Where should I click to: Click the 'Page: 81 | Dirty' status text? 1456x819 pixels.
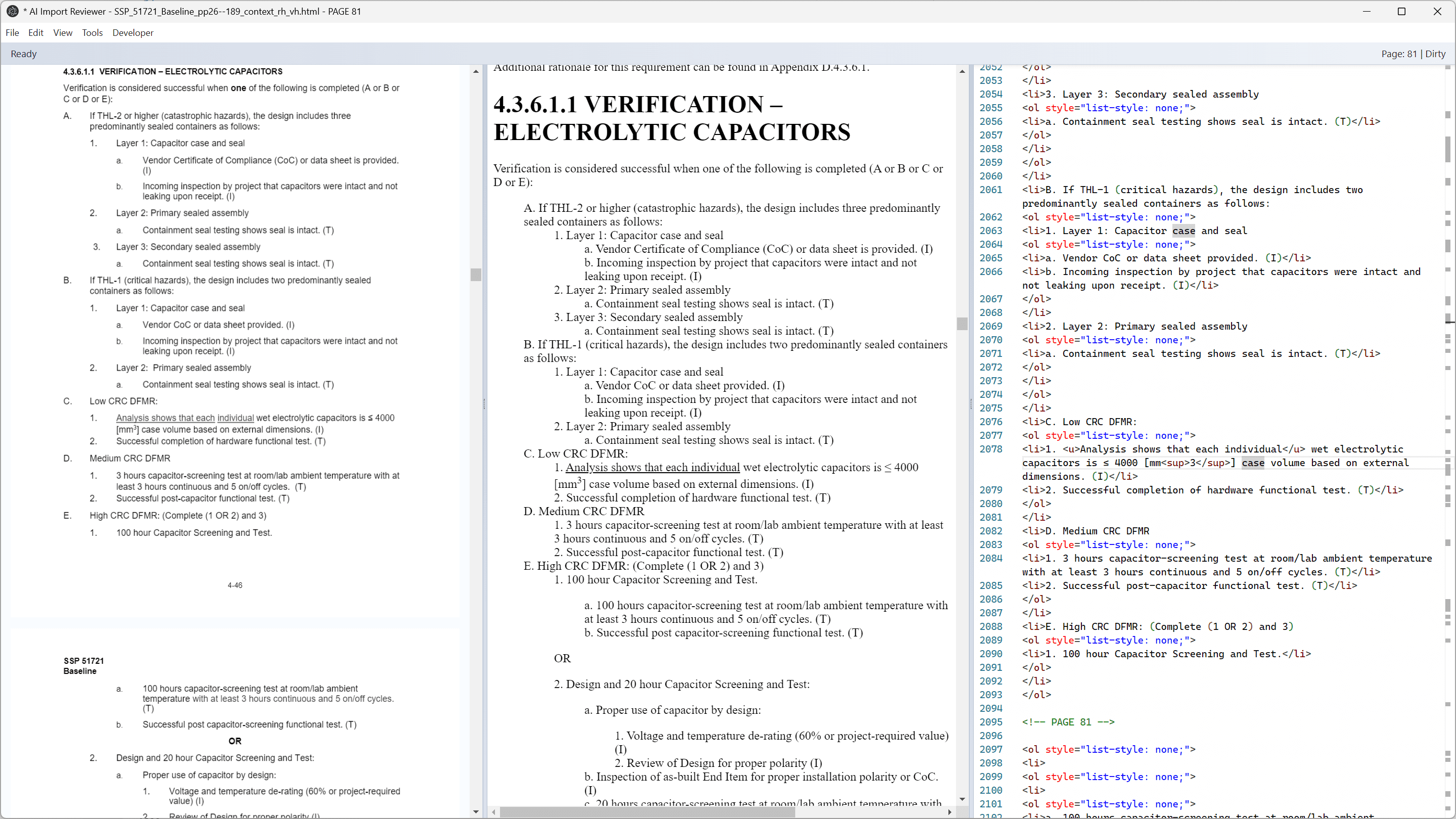(x=1413, y=54)
